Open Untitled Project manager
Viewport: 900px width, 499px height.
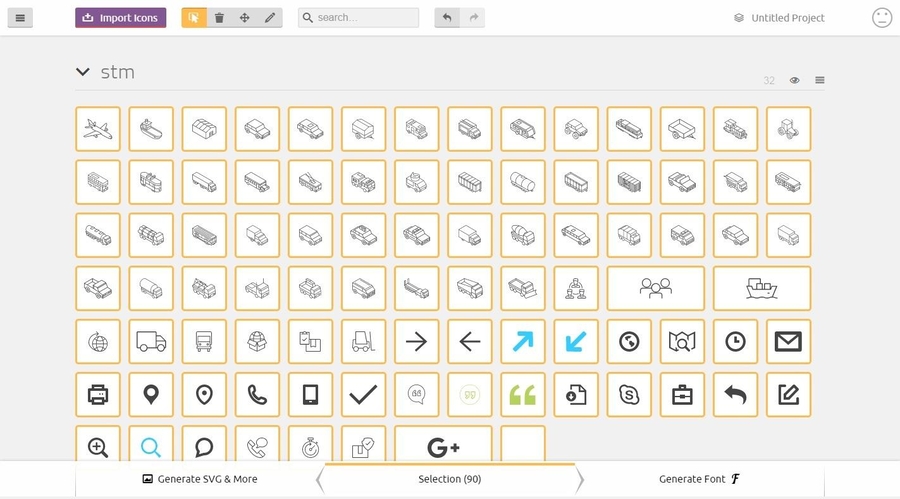[779, 18]
